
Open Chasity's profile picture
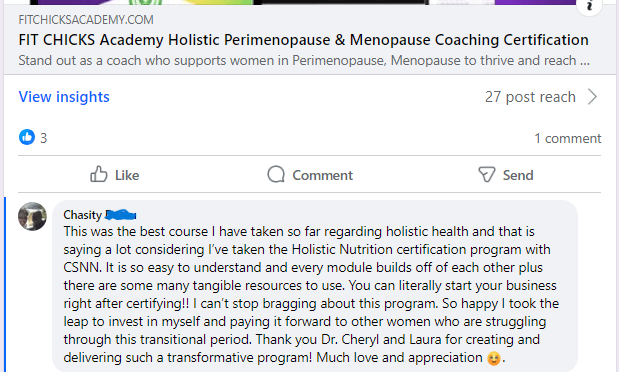click(x=32, y=216)
